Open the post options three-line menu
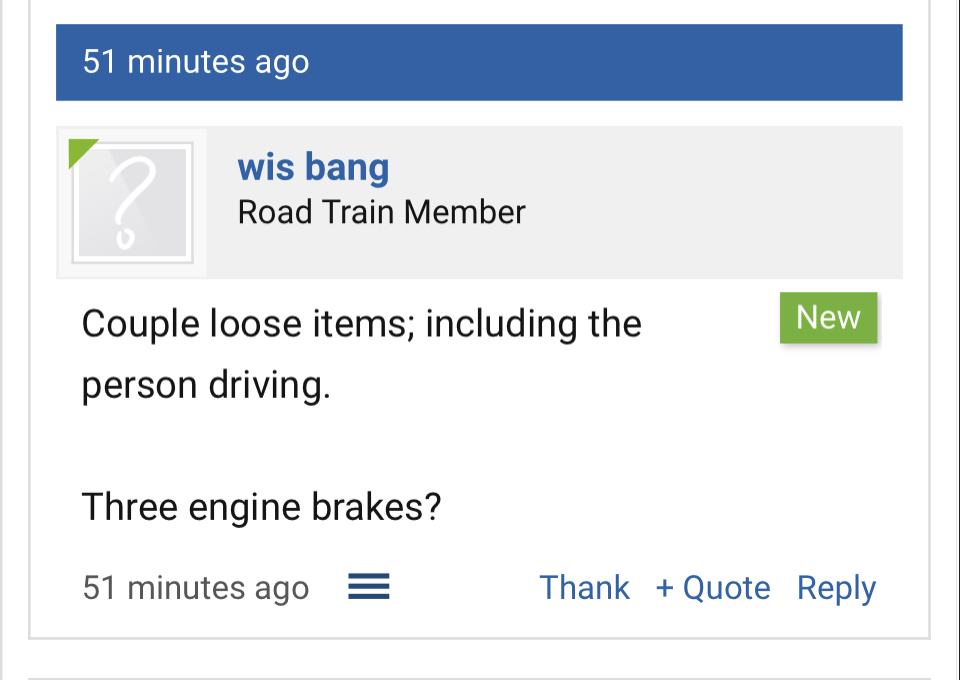The image size is (960, 680). click(x=368, y=587)
